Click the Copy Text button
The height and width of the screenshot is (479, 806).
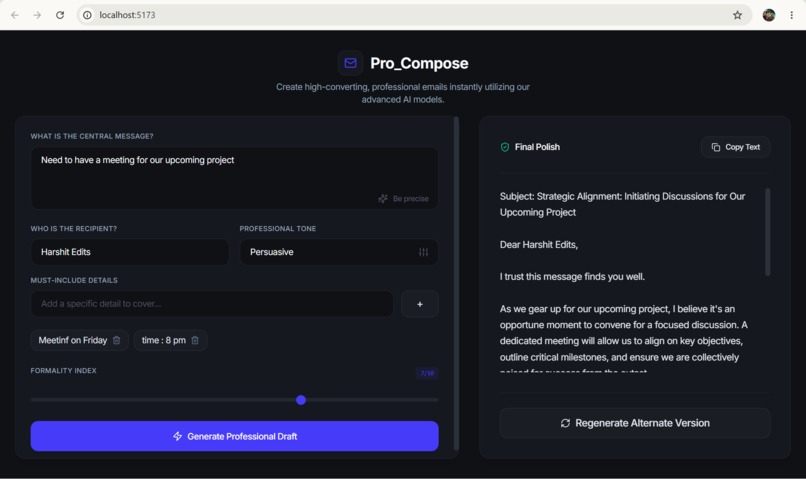[736, 147]
